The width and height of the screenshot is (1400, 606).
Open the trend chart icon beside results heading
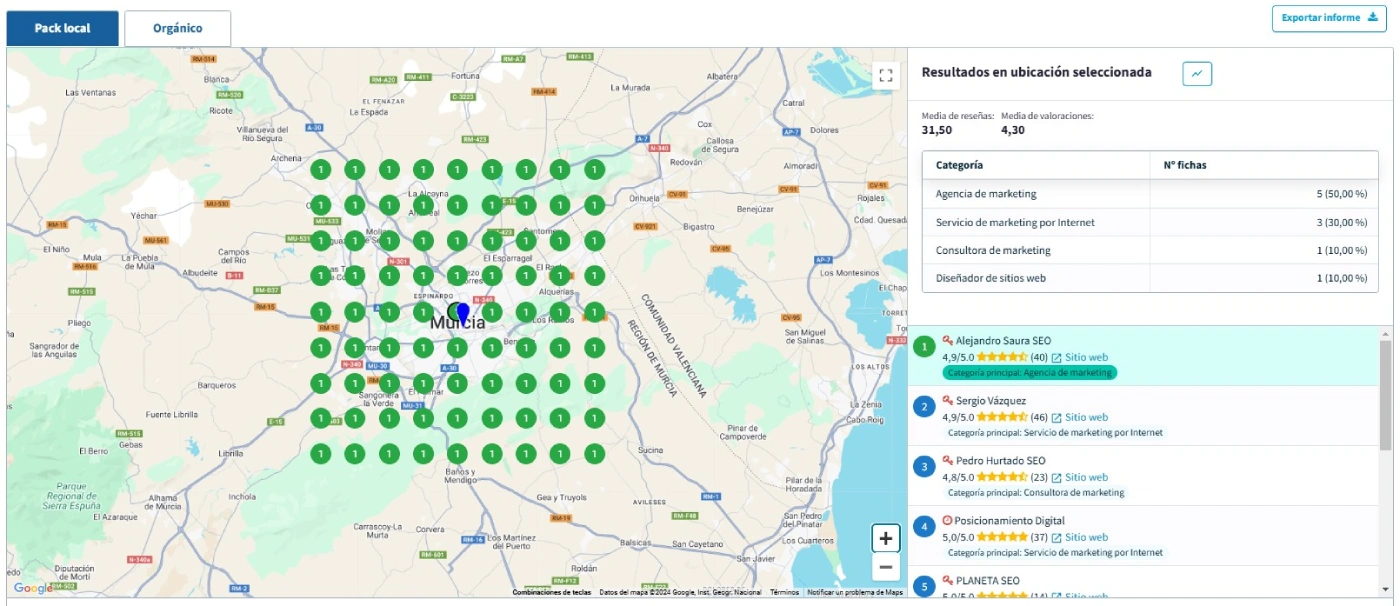(1197, 73)
